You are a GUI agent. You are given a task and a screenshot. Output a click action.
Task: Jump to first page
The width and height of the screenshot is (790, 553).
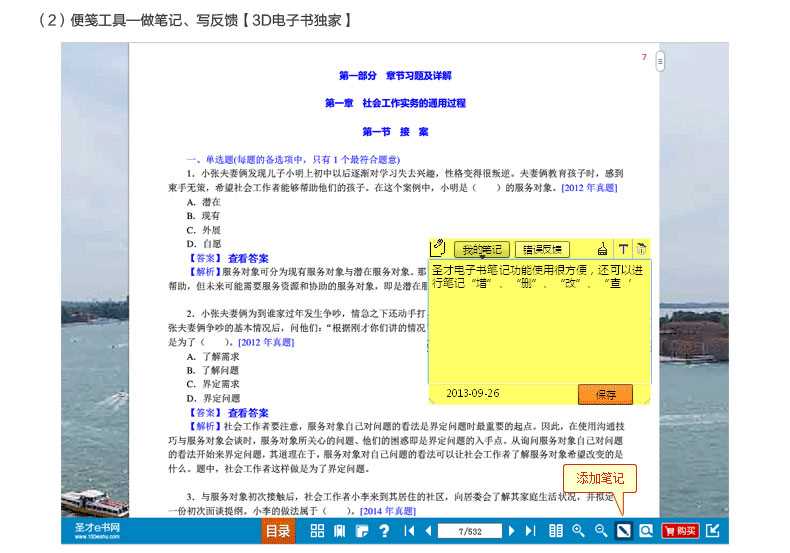(x=410, y=531)
